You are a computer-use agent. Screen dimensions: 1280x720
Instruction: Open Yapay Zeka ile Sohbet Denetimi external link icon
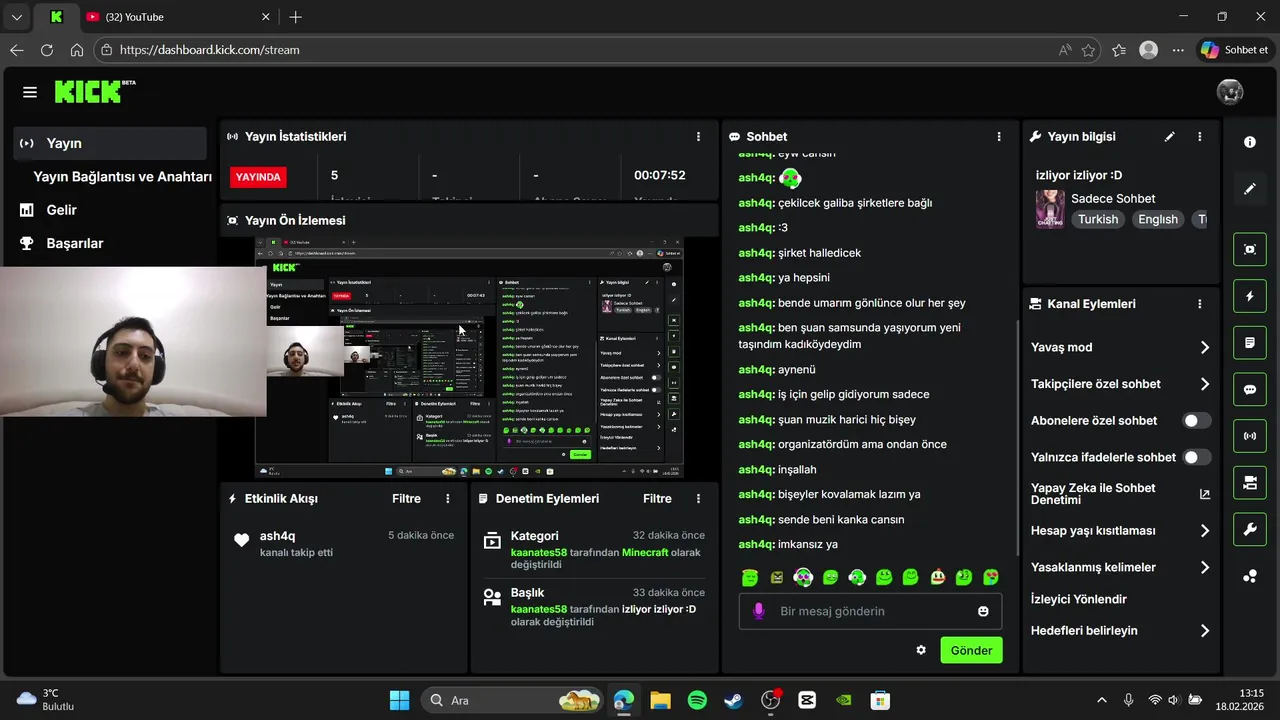[x=1204, y=494]
